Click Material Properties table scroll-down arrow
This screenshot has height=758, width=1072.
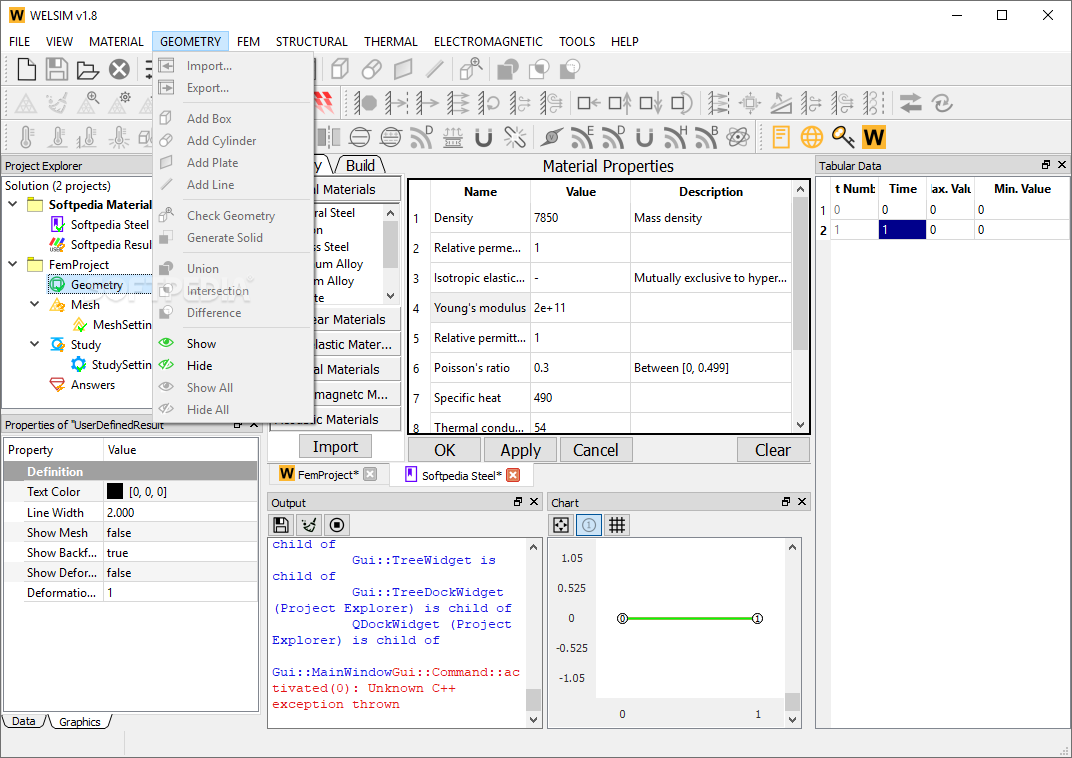[801, 424]
